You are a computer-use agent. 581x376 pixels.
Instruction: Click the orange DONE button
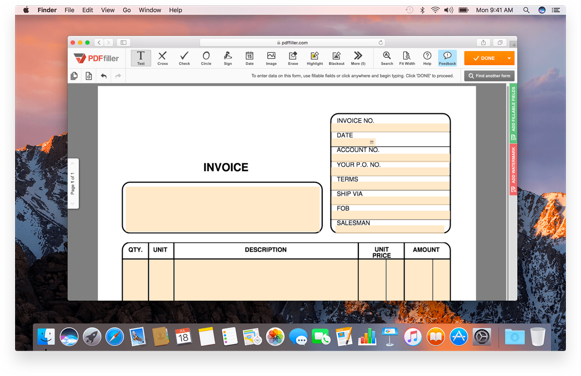[484, 58]
